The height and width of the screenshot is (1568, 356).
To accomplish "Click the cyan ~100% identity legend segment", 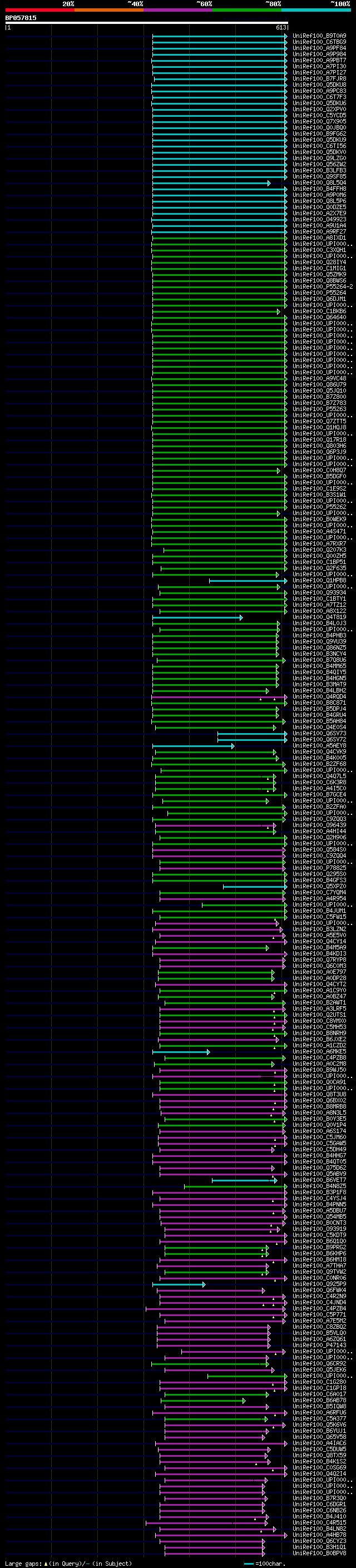I will click(x=315, y=10).
